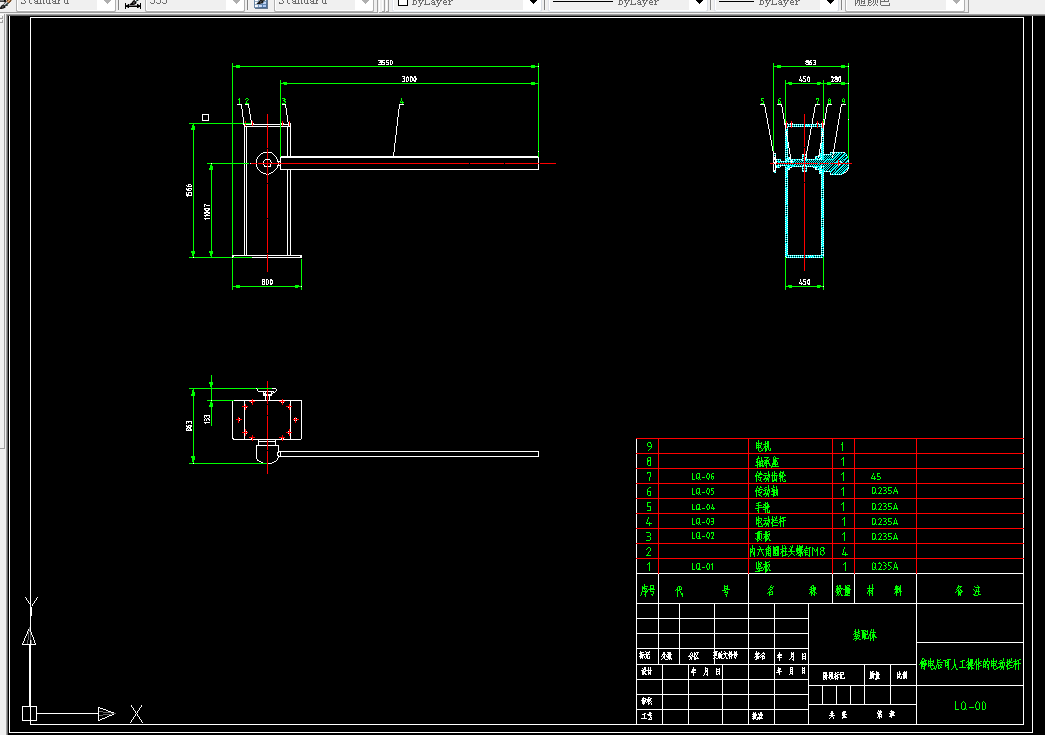The width and height of the screenshot is (1045, 735).
Task: Click the 装配体 title block text
Action: coord(864,635)
